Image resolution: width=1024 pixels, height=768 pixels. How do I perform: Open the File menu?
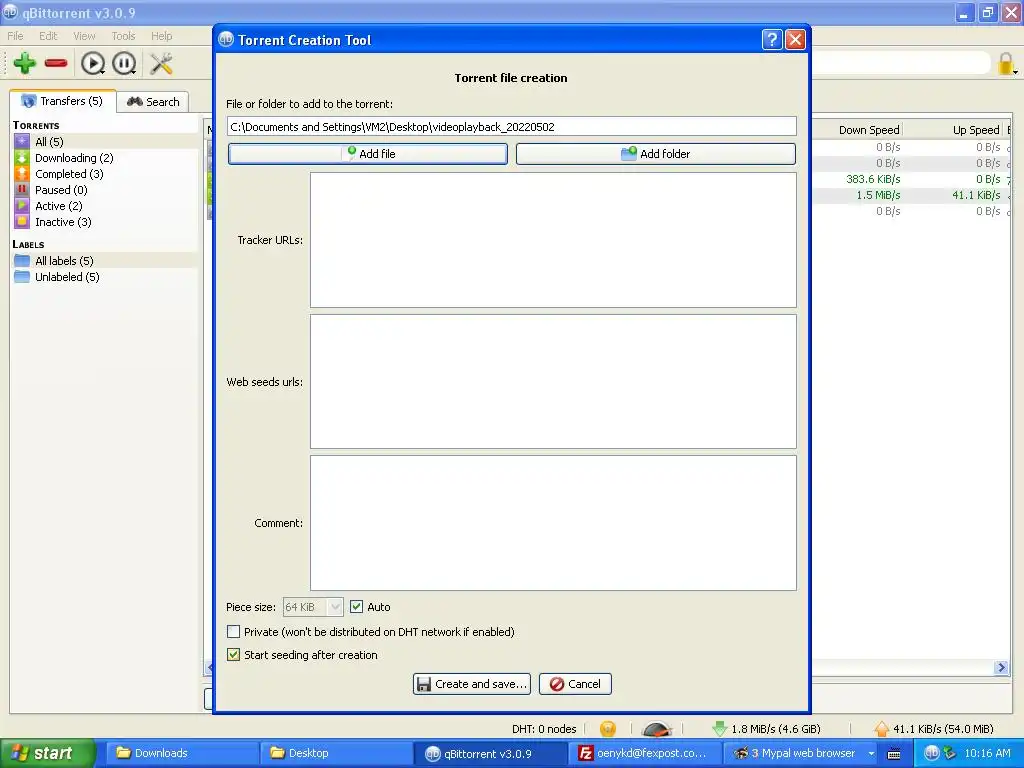[x=15, y=36]
